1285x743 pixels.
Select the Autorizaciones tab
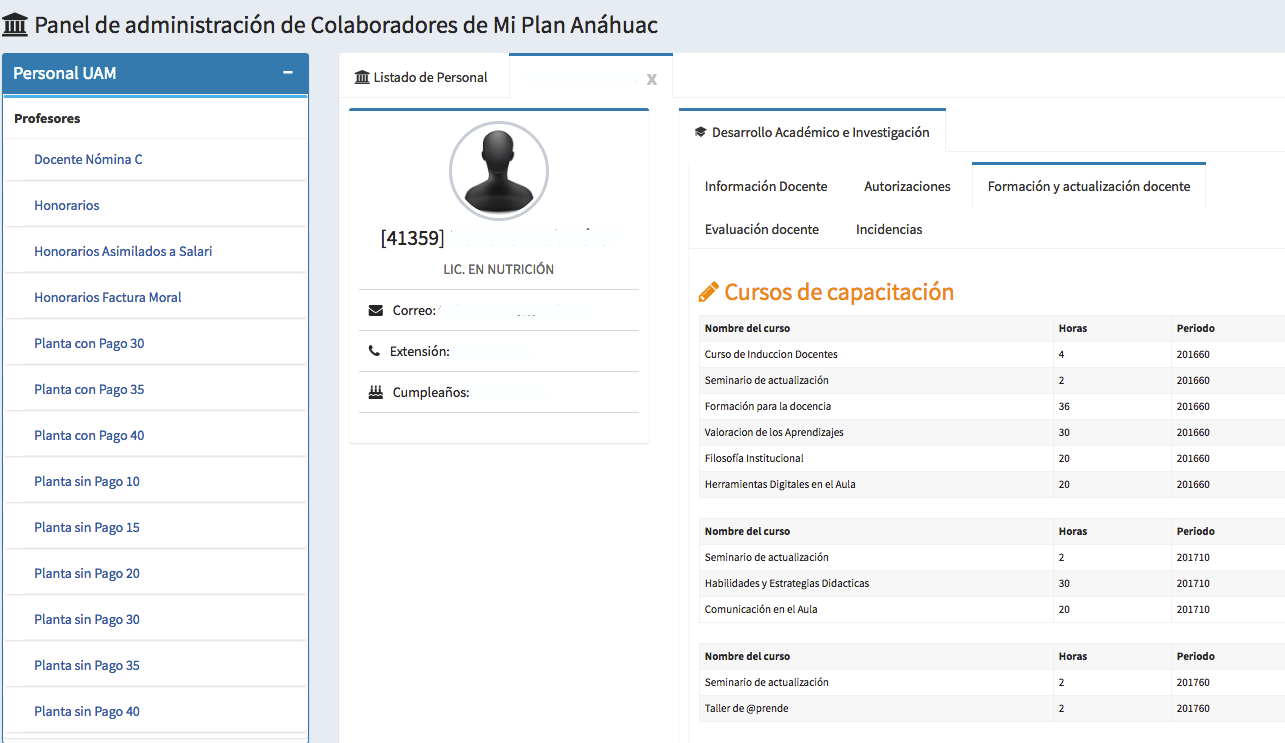pos(907,186)
